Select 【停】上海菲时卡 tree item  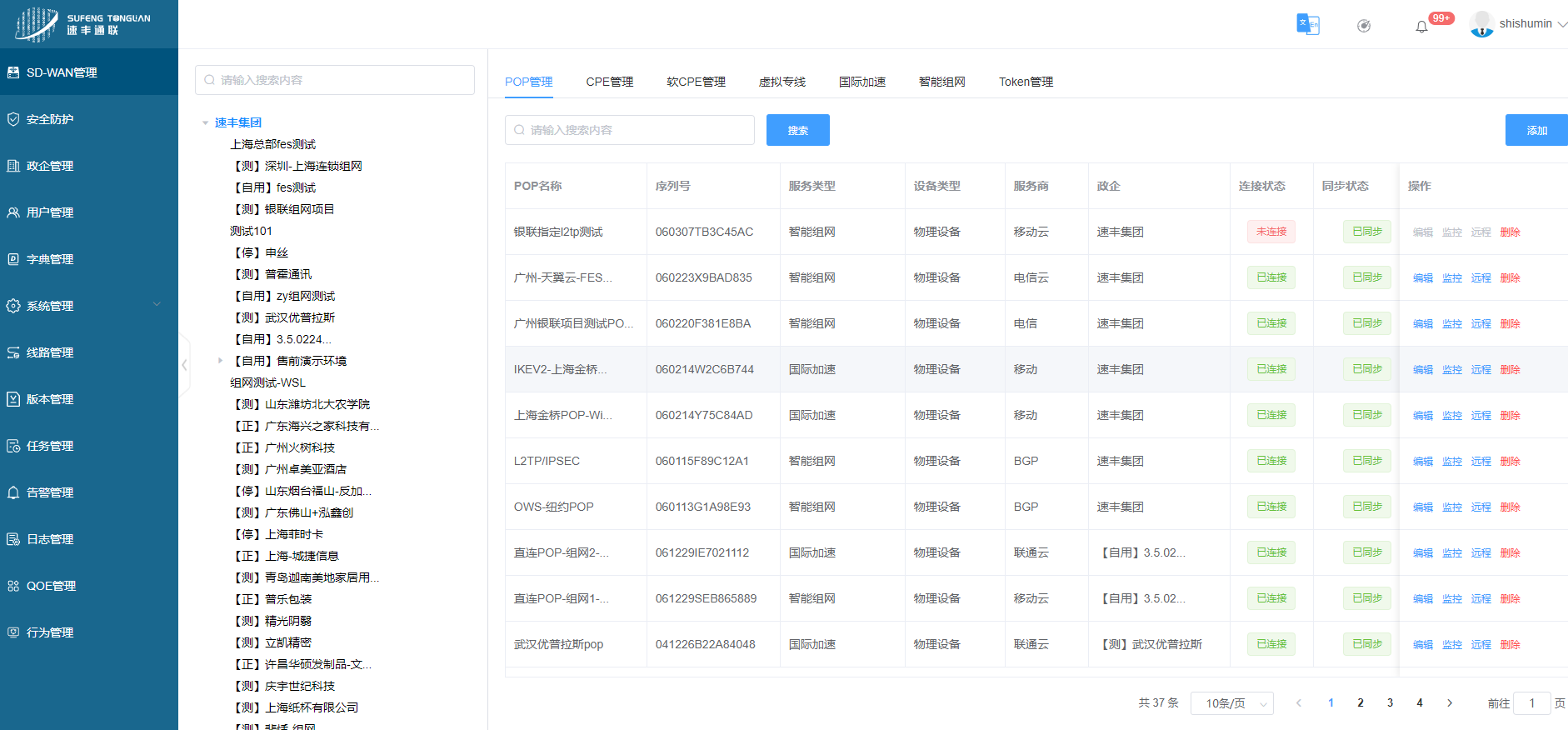coord(277,534)
